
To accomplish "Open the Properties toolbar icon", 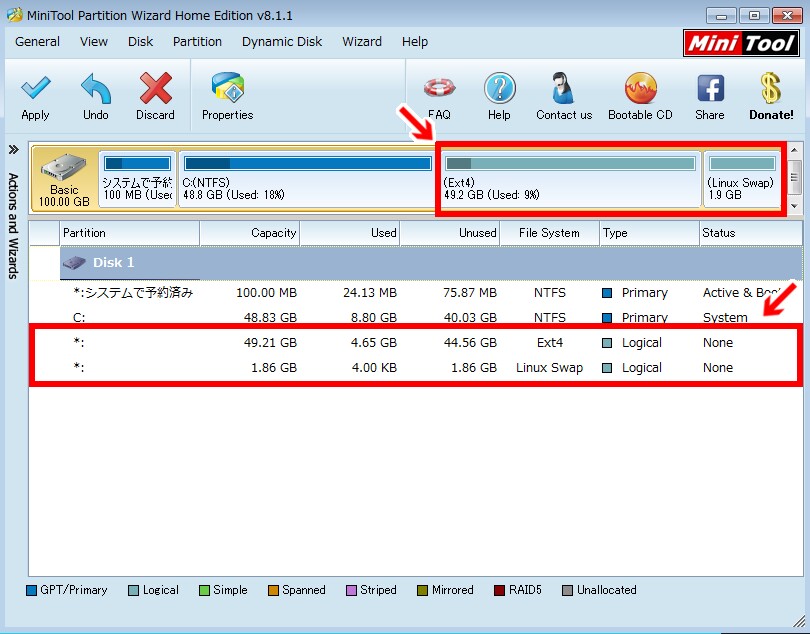I will click(228, 87).
